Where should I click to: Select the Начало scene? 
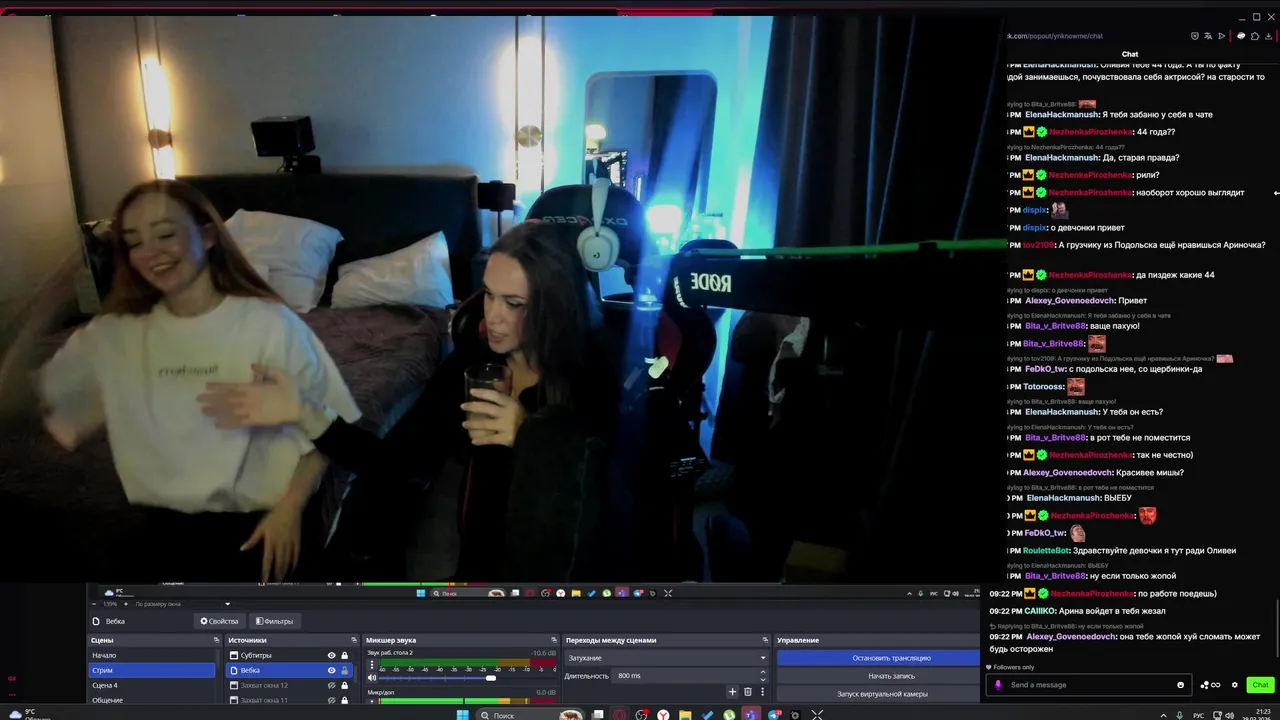152,655
